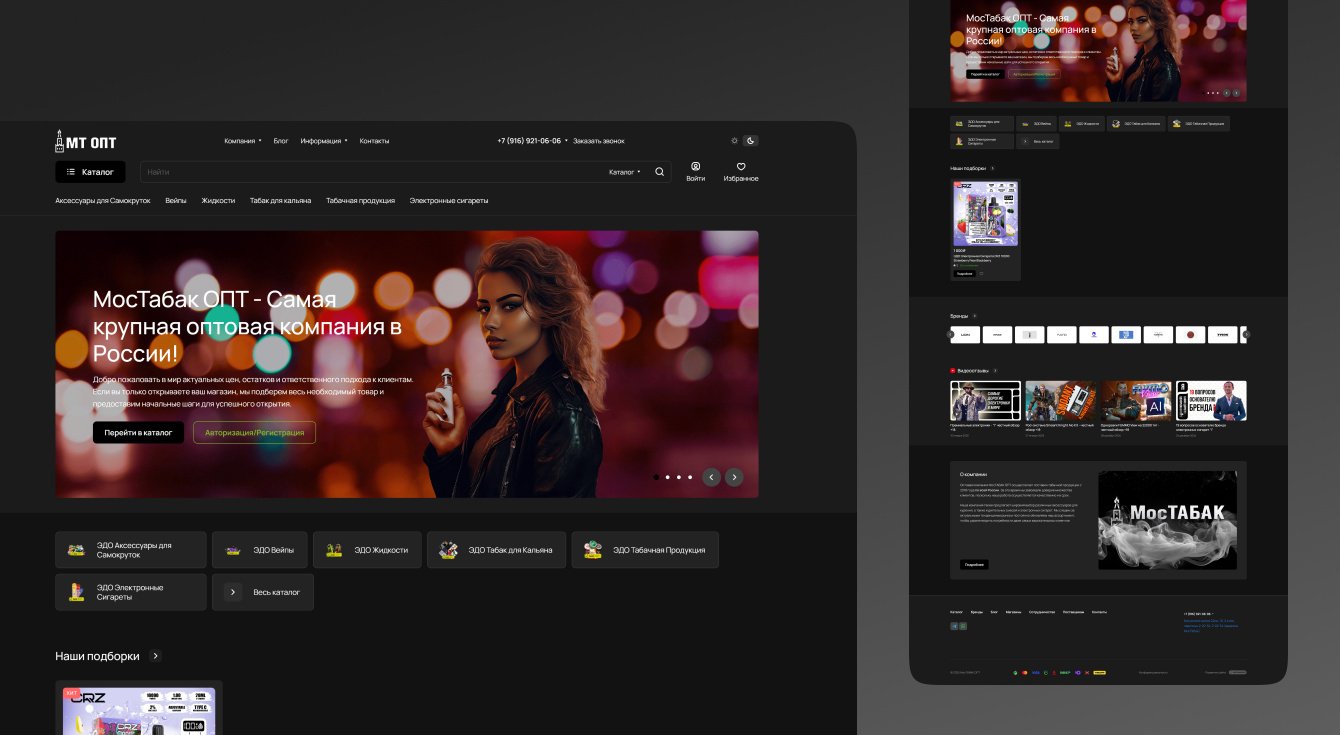
Task: Click the left arrow of the Бренды carousel
Action: pos(950,335)
